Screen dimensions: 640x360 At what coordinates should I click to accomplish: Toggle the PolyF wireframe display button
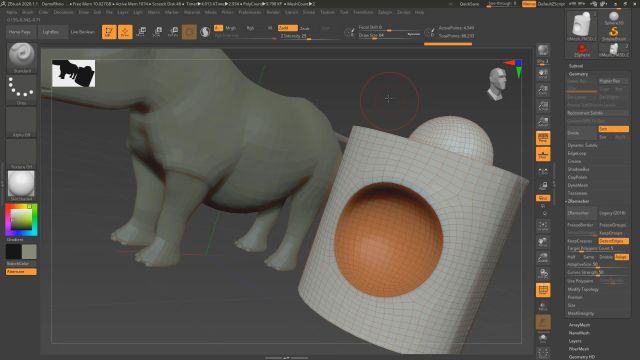coord(543,290)
